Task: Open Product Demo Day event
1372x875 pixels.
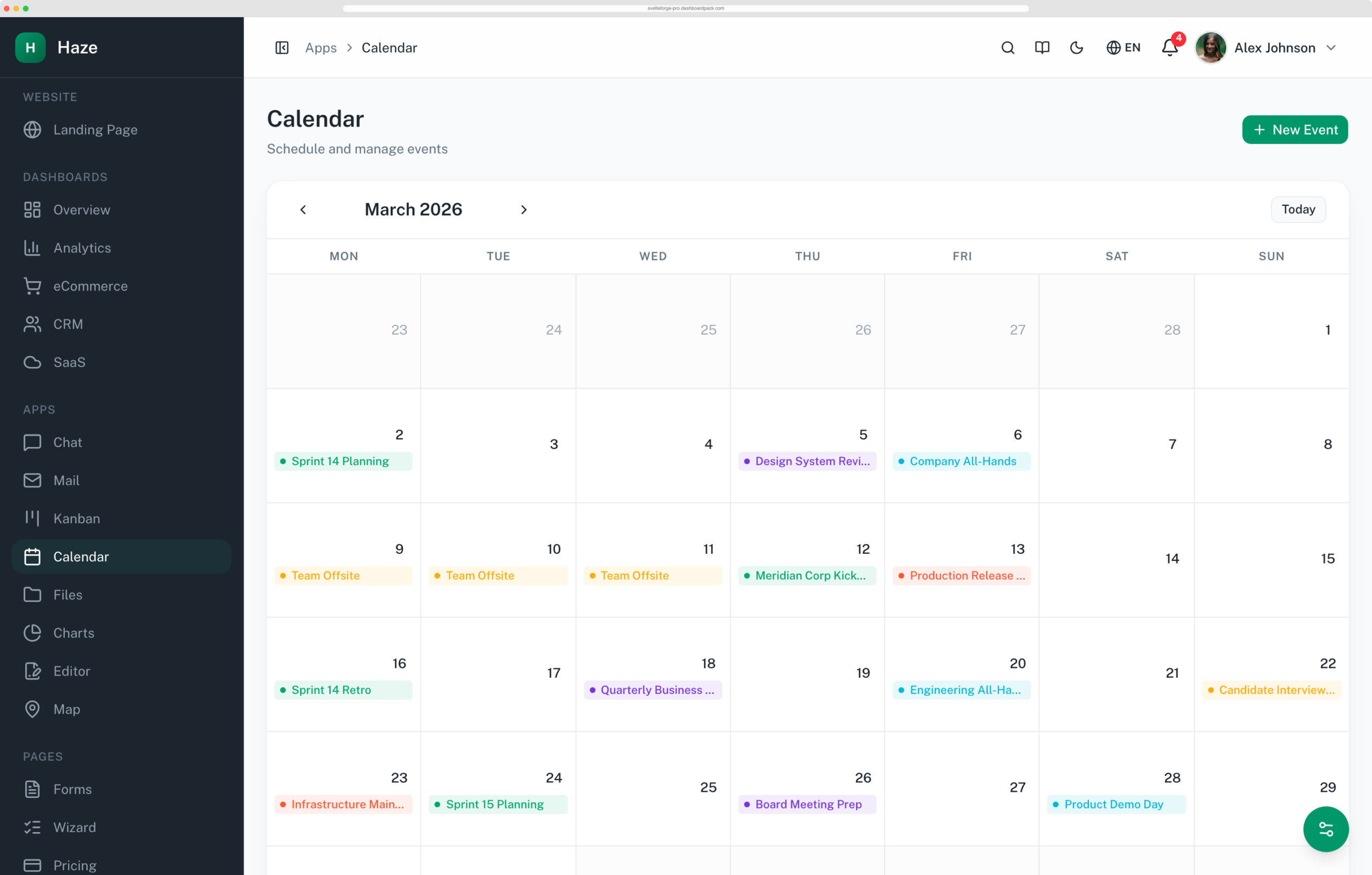Action: coord(1116,804)
